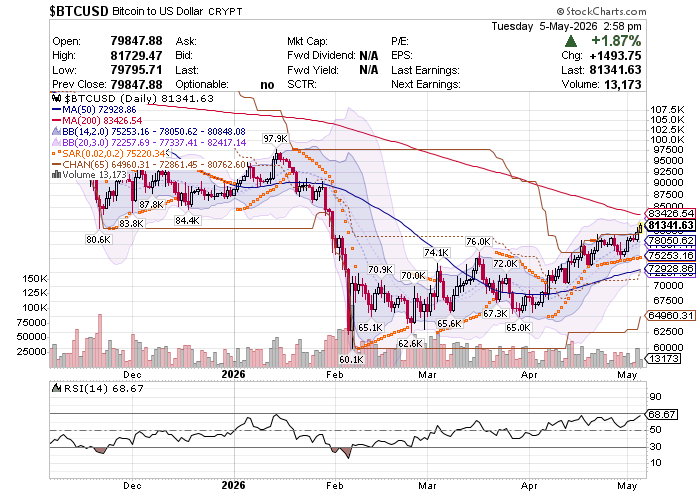700x494 pixels.
Task: Click the candlestick icon beside $BTCUSD (Daily)
Action: (x=56, y=98)
